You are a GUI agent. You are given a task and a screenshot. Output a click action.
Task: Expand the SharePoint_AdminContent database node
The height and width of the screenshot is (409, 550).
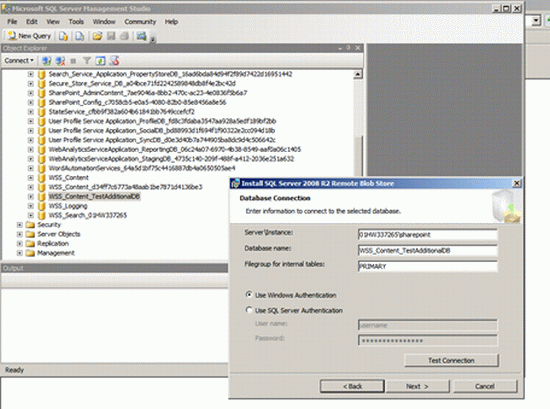click(31, 93)
